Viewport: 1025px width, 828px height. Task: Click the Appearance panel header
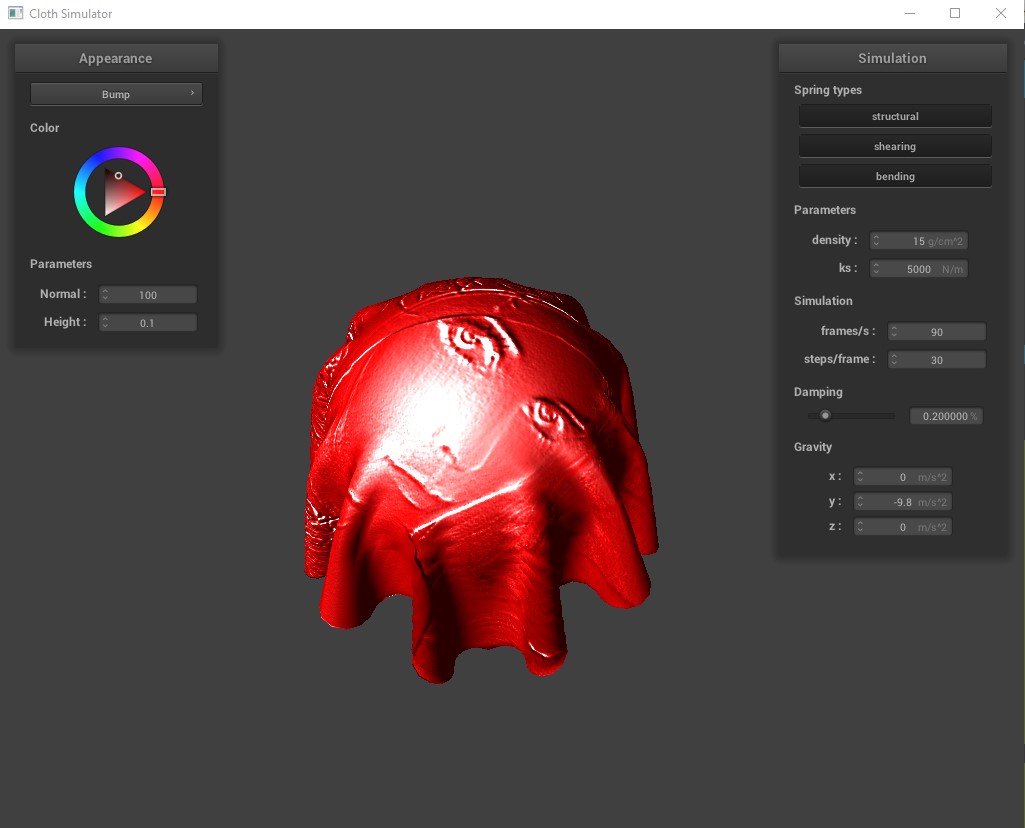[116, 58]
